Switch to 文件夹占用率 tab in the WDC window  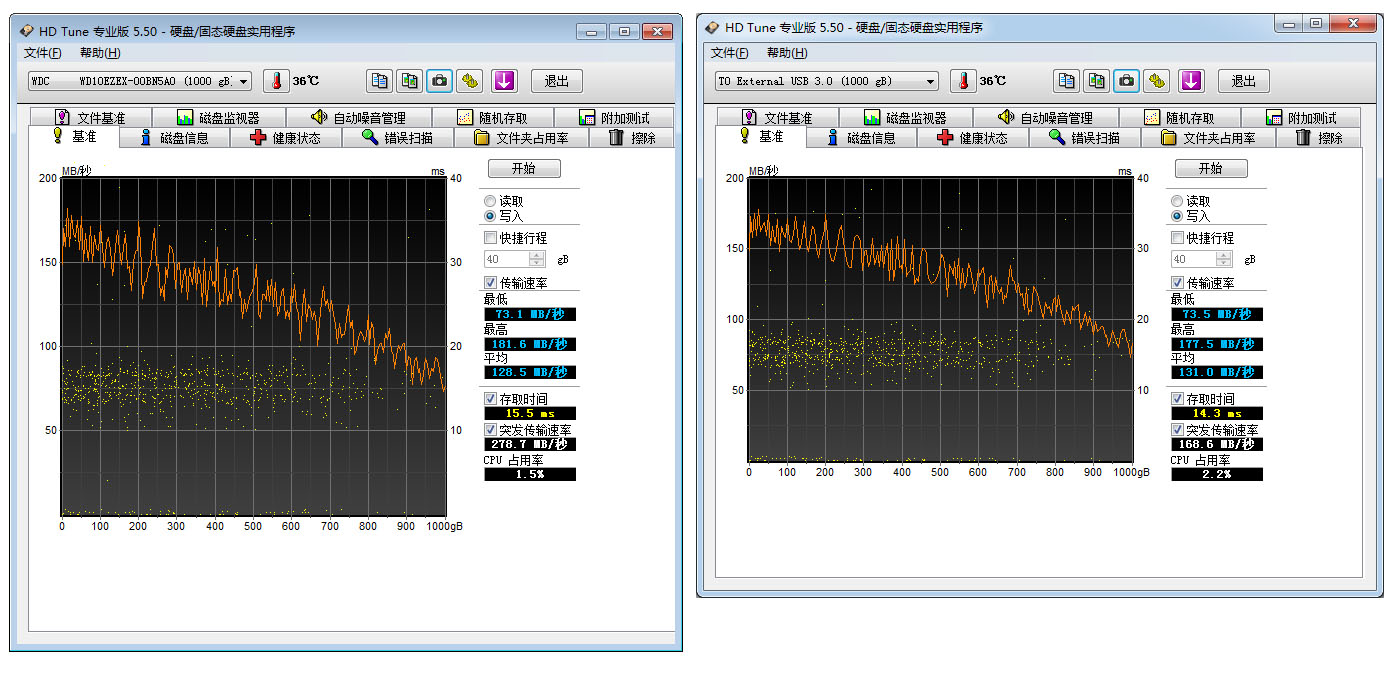pyautogui.click(x=522, y=138)
